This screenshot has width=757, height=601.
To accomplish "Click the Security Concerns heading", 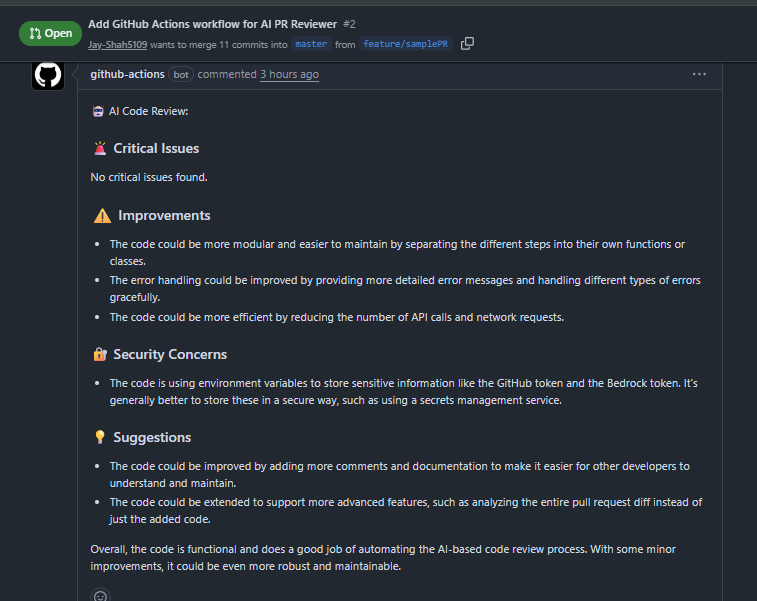I will [170, 354].
